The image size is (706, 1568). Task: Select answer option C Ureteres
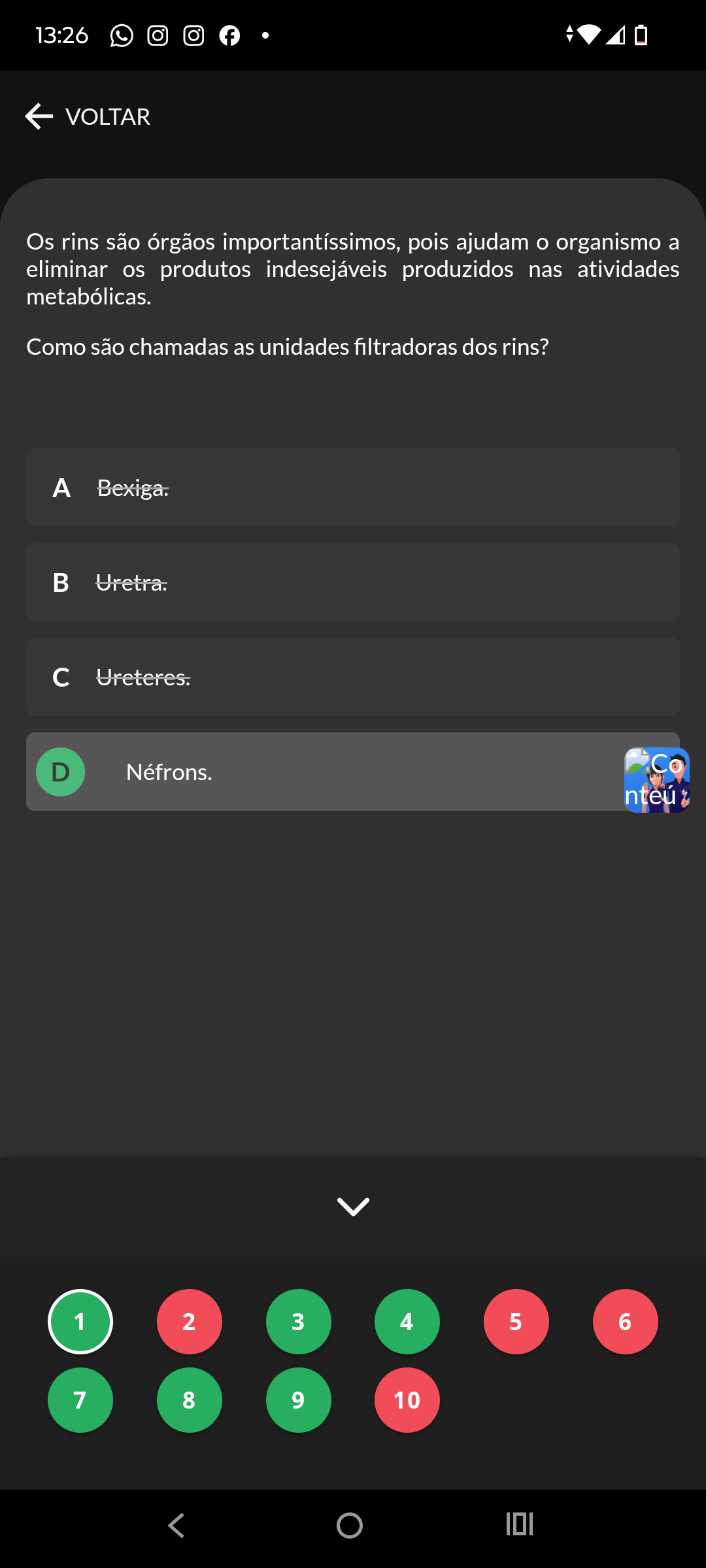[353, 677]
